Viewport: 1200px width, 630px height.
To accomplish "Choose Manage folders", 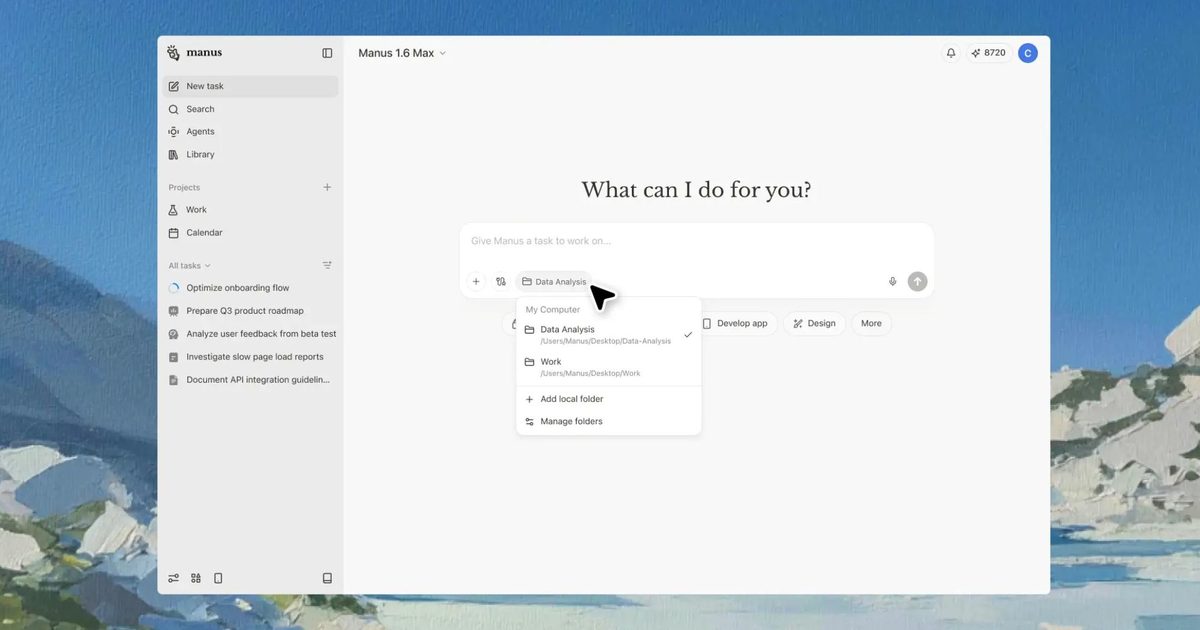I will click(x=570, y=421).
